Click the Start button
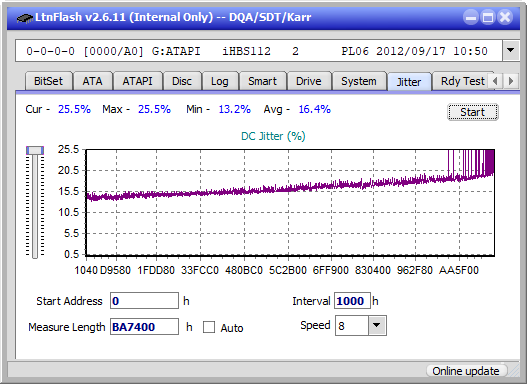The image size is (527, 384). 473,112
